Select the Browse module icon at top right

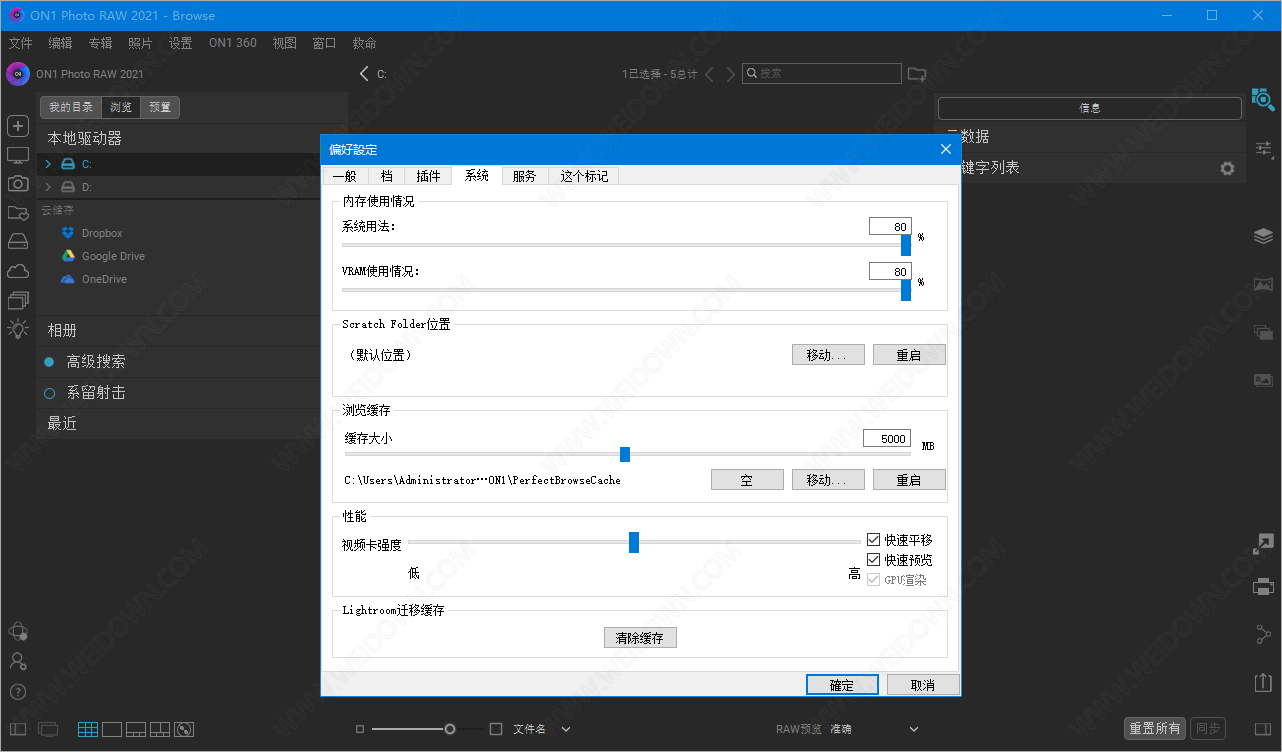[x=1263, y=98]
